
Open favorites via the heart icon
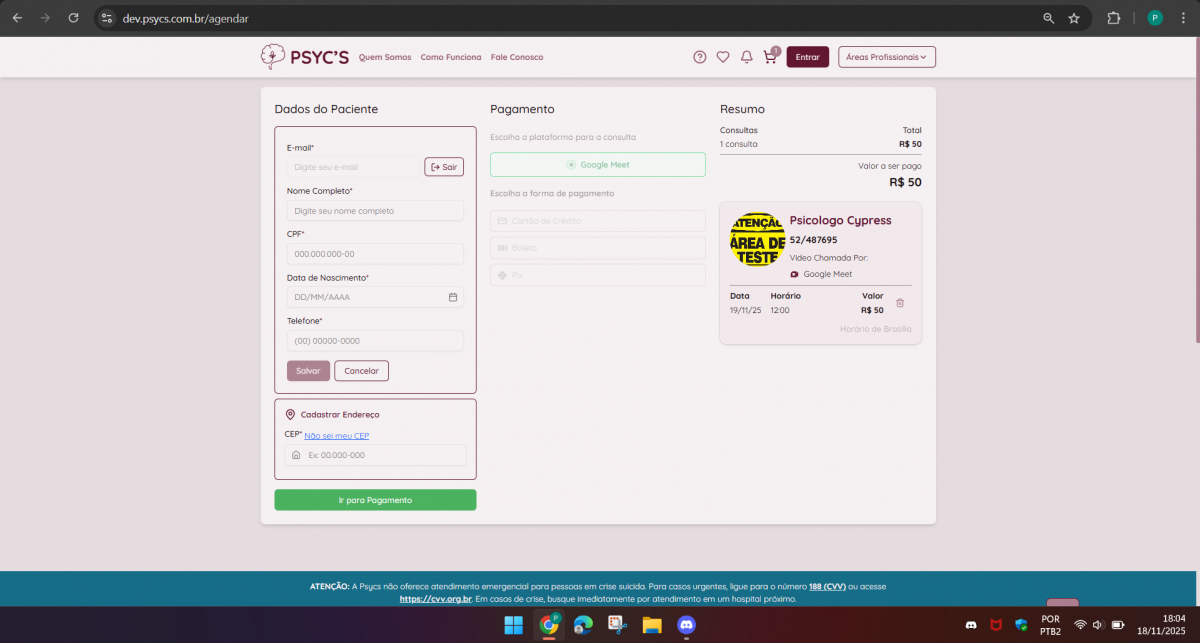[723, 57]
